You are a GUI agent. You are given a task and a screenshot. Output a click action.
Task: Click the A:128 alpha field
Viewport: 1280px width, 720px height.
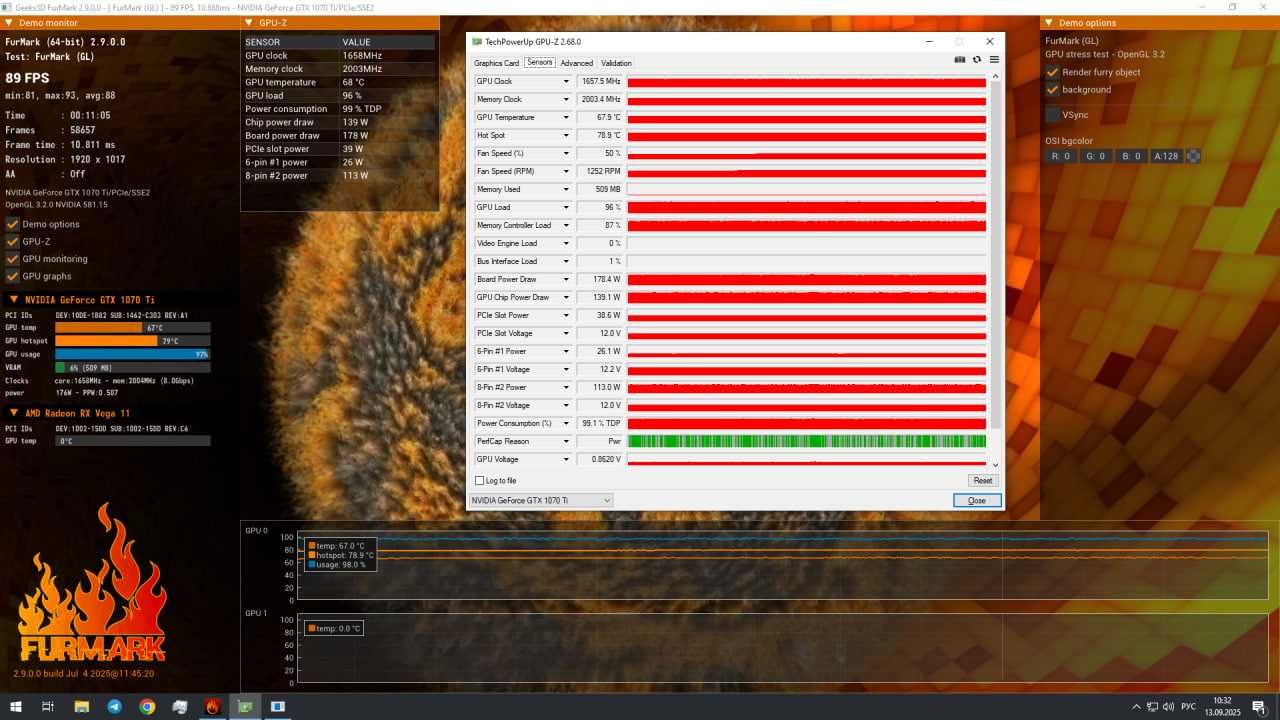pos(1166,156)
